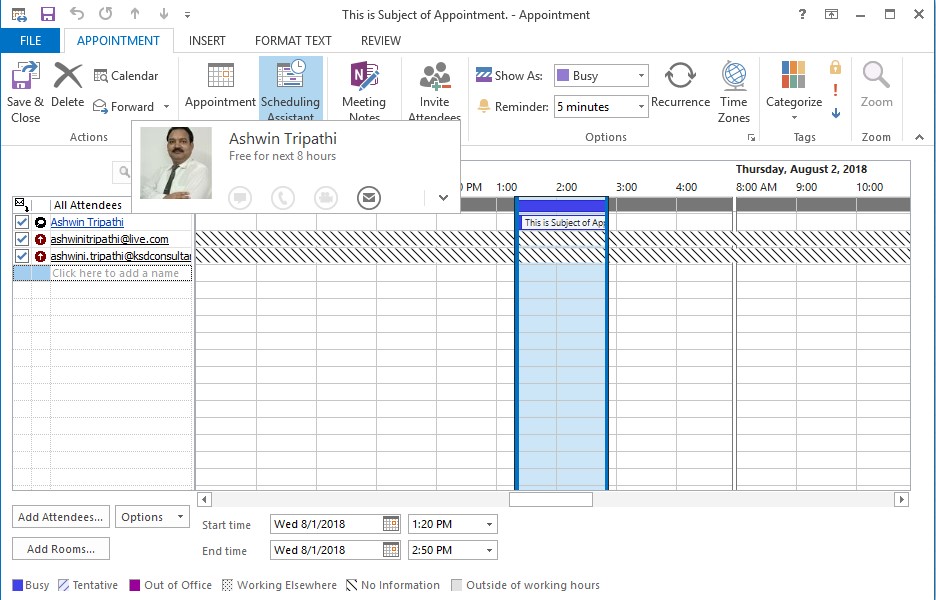Image resolution: width=936 pixels, height=600 pixels.
Task: Switch to the INSERT ribbon tab
Action: [x=207, y=41]
